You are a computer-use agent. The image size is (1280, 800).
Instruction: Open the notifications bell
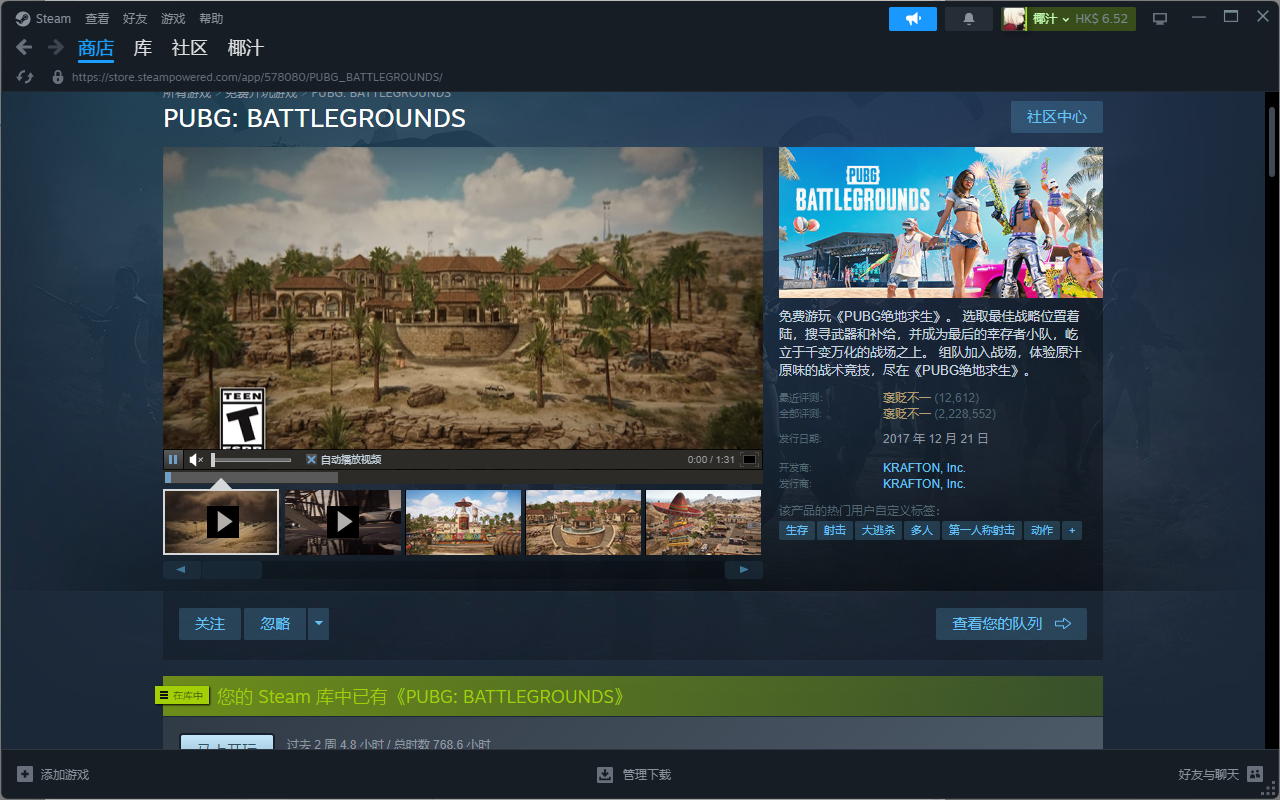(x=969, y=19)
